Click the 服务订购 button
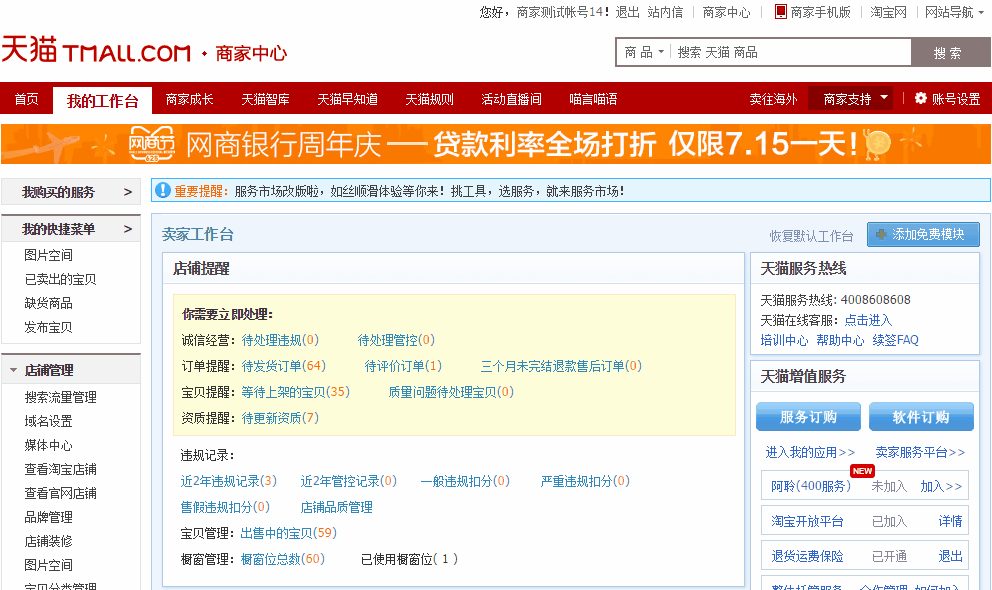Screen dimensions: 992x590 coord(808,417)
